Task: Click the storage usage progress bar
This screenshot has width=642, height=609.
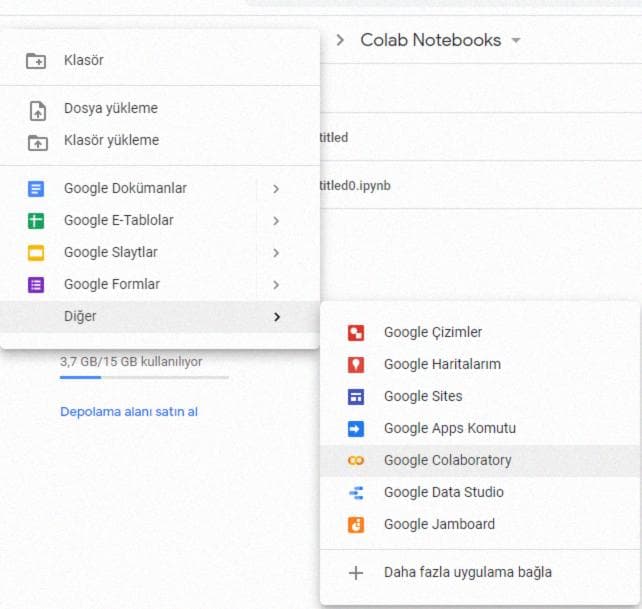Action: 144,378
